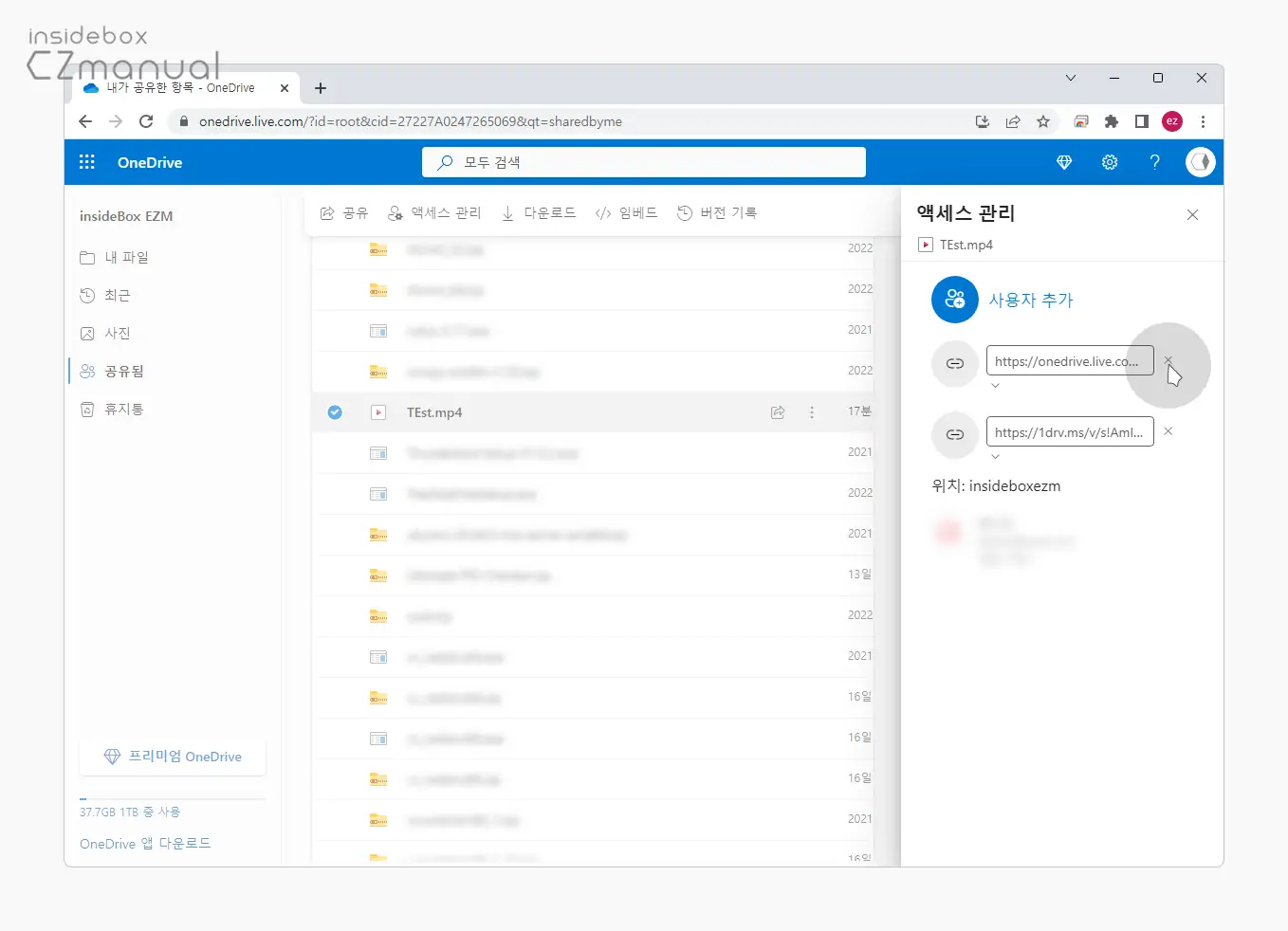Close the 액세스 관리 panel

pos(1192,215)
